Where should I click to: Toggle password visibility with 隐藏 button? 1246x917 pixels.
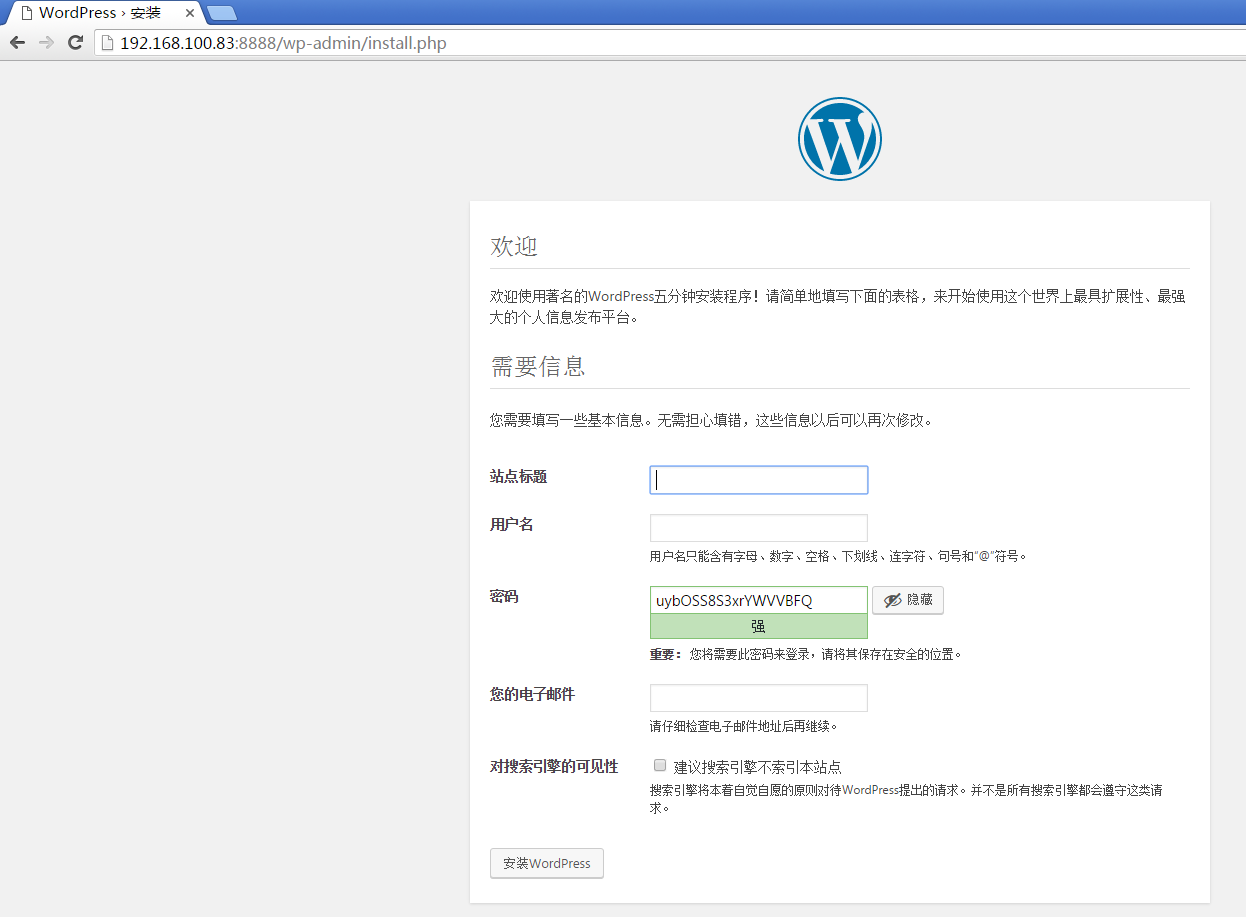pyautogui.click(x=908, y=600)
